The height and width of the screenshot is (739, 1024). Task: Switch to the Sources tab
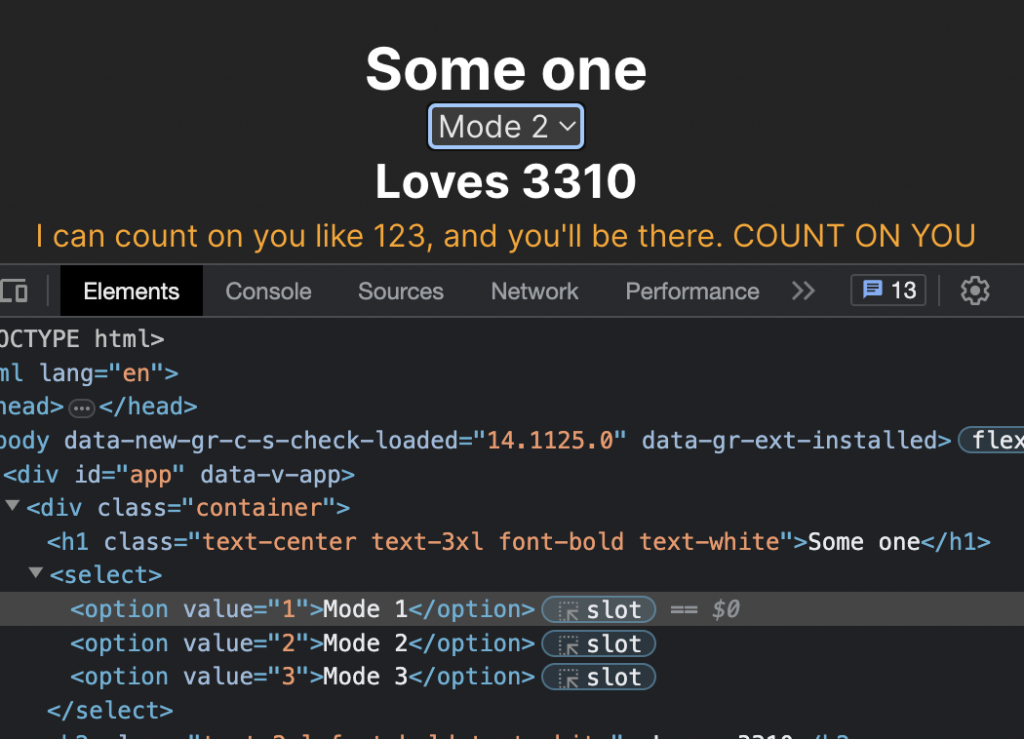tap(400, 291)
